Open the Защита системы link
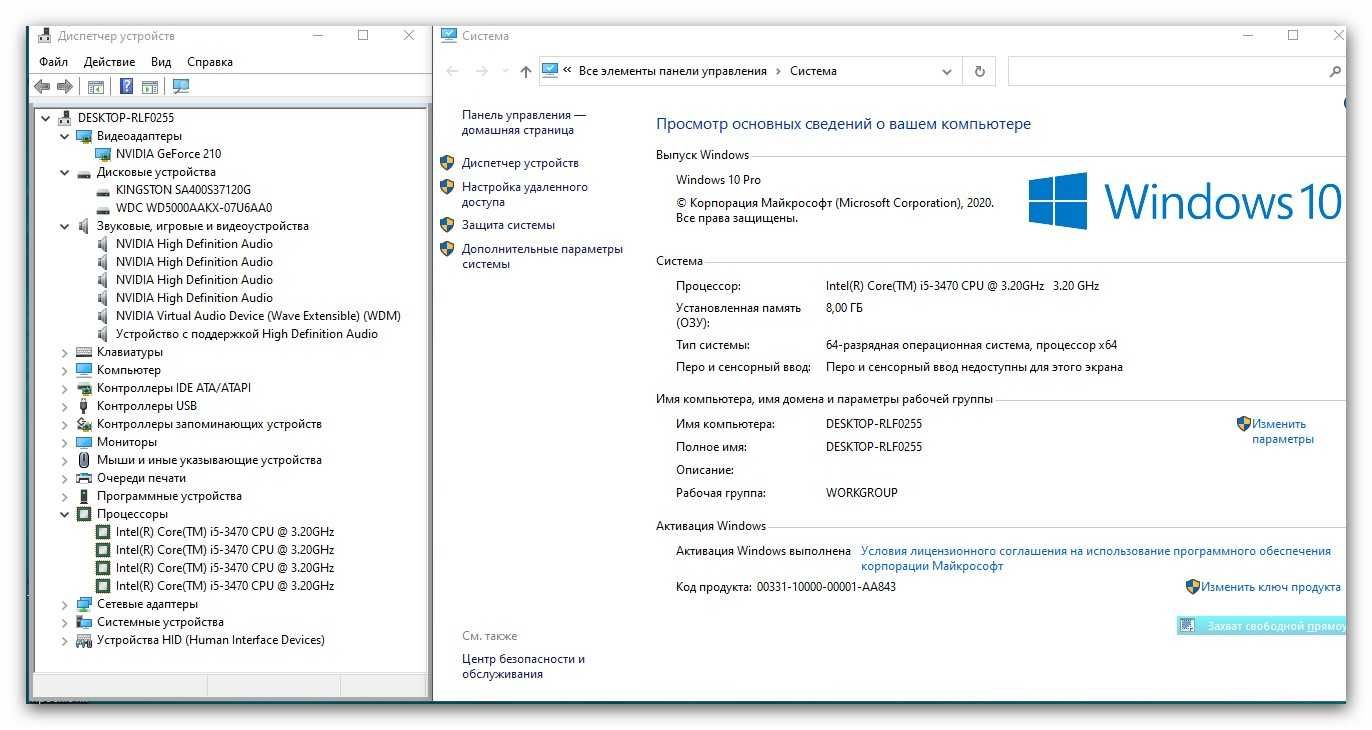 coord(508,225)
